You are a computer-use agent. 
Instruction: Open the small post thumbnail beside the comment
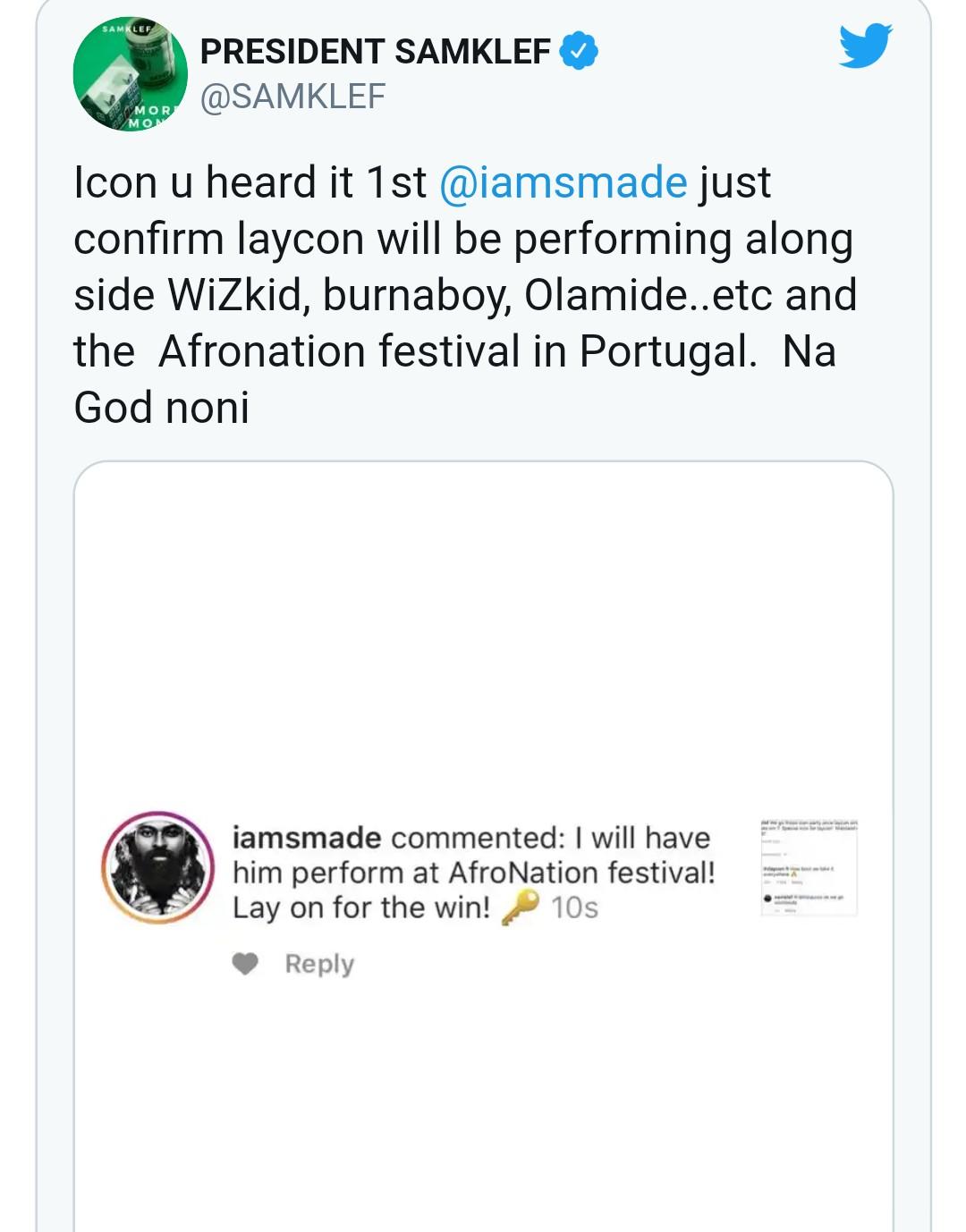point(809,866)
